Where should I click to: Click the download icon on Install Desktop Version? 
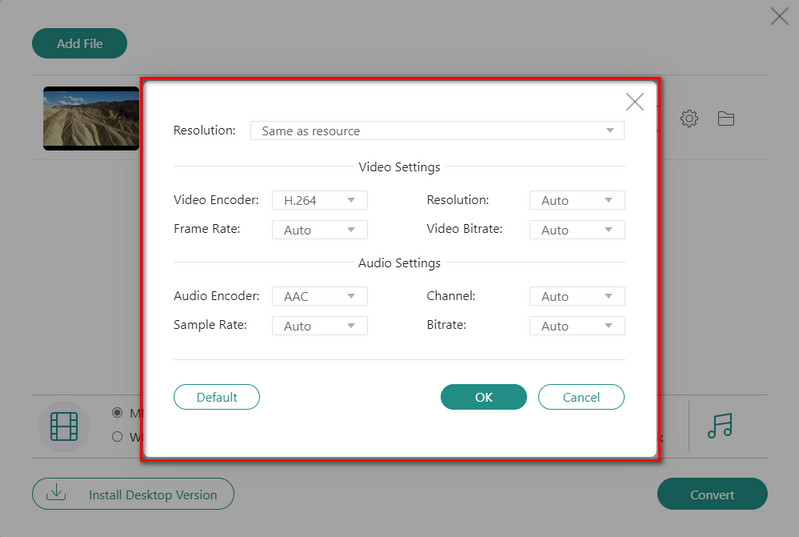[x=57, y=494]
